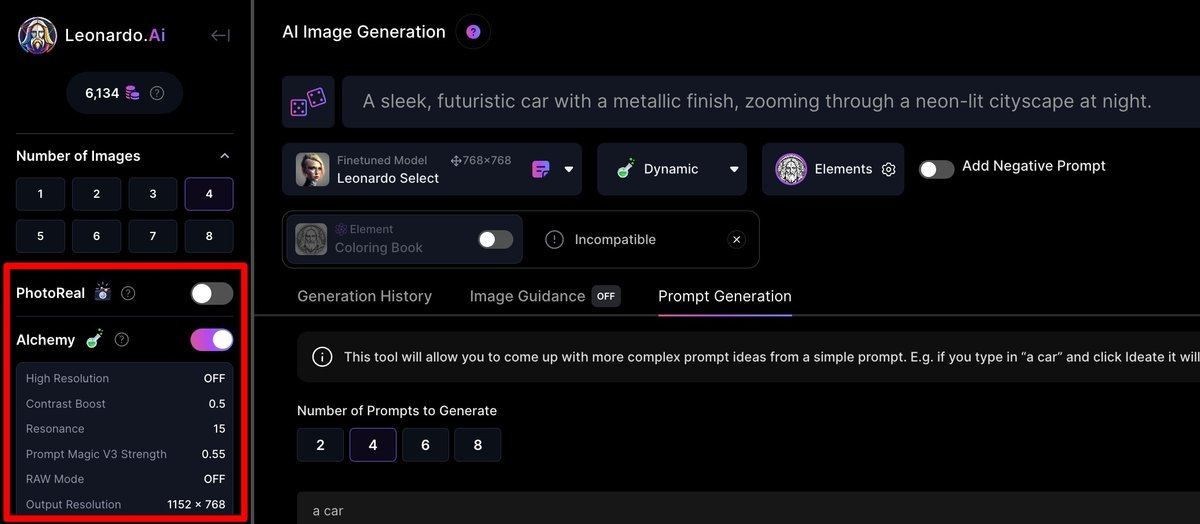Enable the PhotoReal toggle

pos(211,293)
